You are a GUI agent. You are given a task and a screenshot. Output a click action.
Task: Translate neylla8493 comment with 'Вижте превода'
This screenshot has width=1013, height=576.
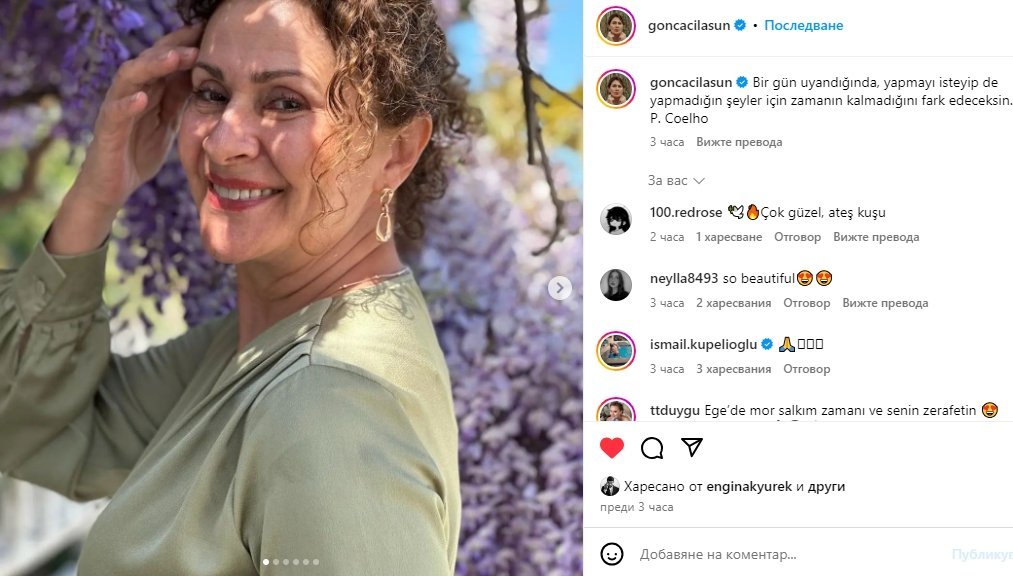pos(885,303)
